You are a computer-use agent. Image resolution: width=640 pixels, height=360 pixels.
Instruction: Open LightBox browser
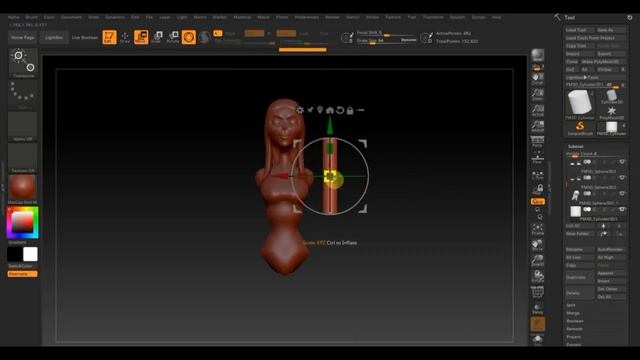54,37
